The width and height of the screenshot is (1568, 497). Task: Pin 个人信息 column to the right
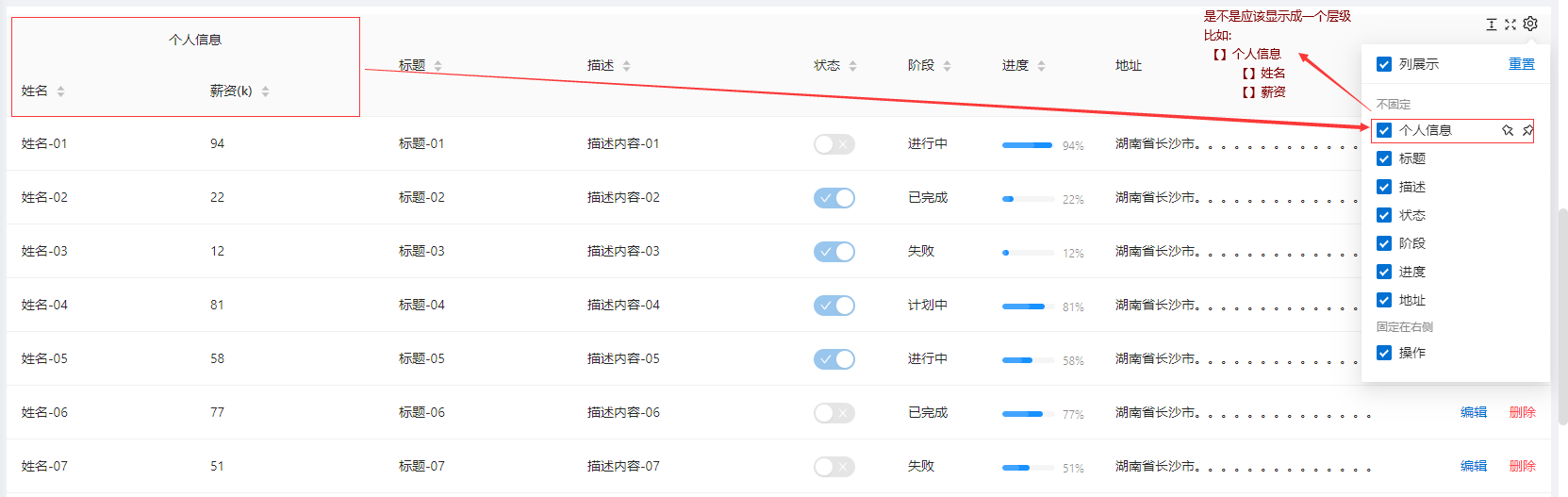(x=1527, y=130)
